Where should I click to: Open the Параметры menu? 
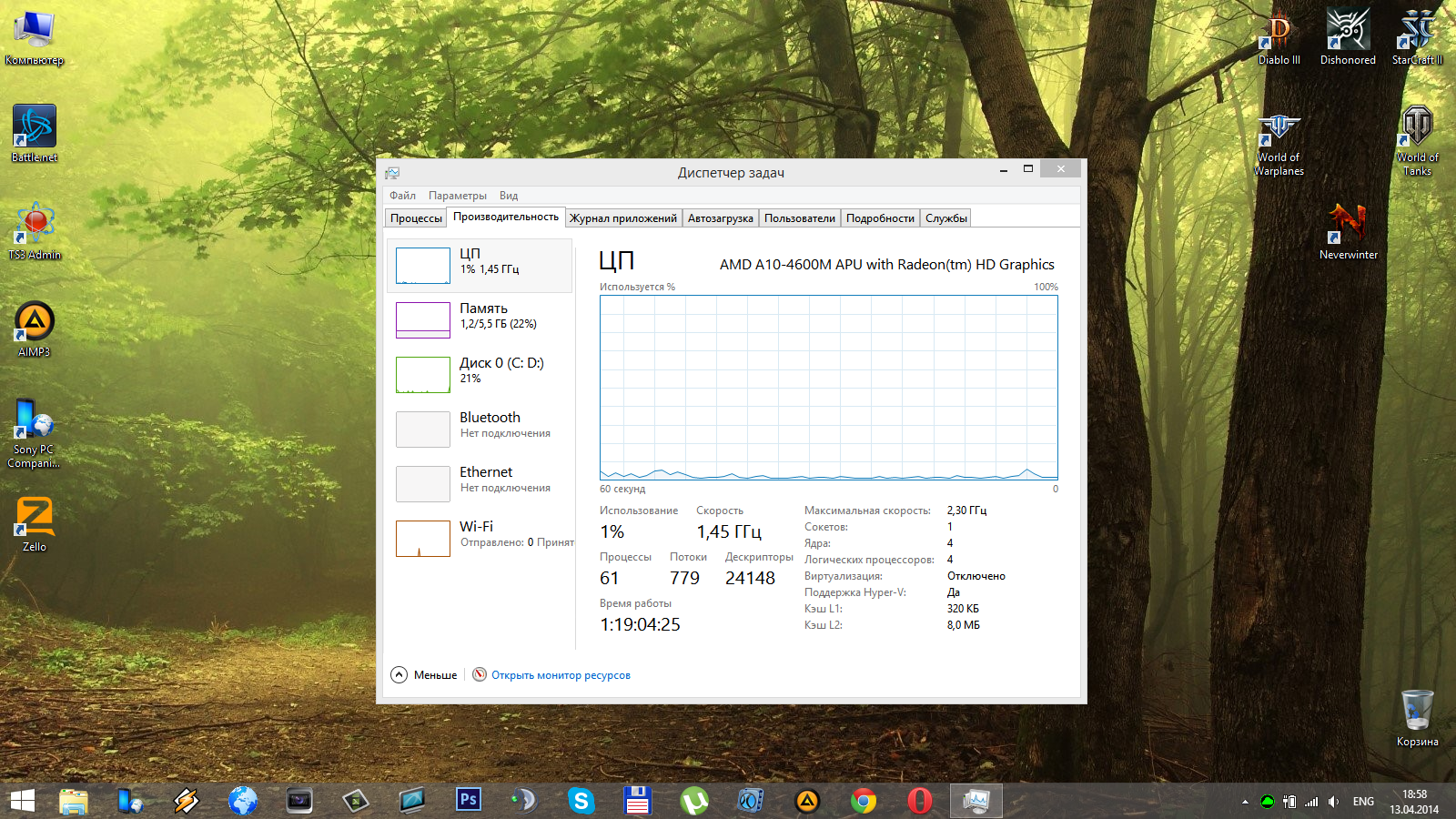coord(457,196)
